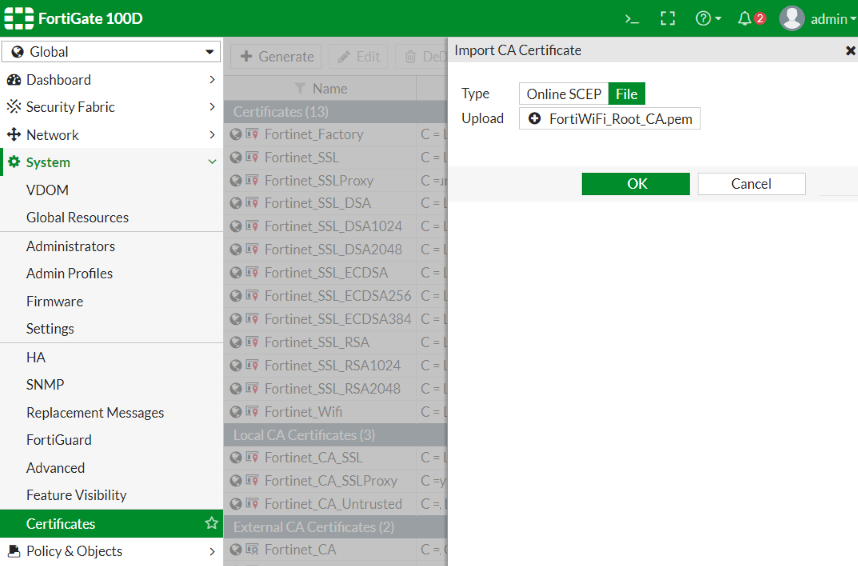Select the Fortinet_SSL_ECDSA256 row
The width and height of the screenshot is (858, 566).
[335, 296]
